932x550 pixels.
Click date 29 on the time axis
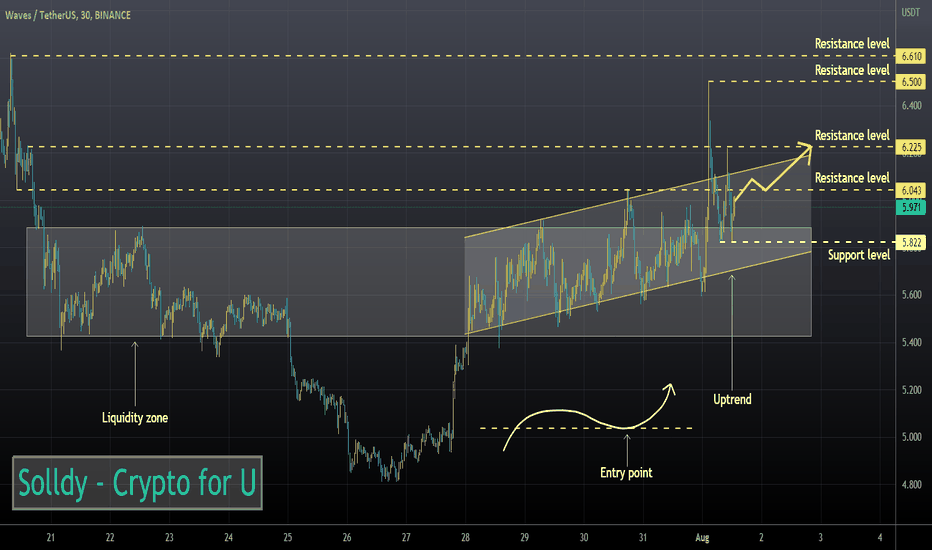pyautogui.click(x=524, y=538)
